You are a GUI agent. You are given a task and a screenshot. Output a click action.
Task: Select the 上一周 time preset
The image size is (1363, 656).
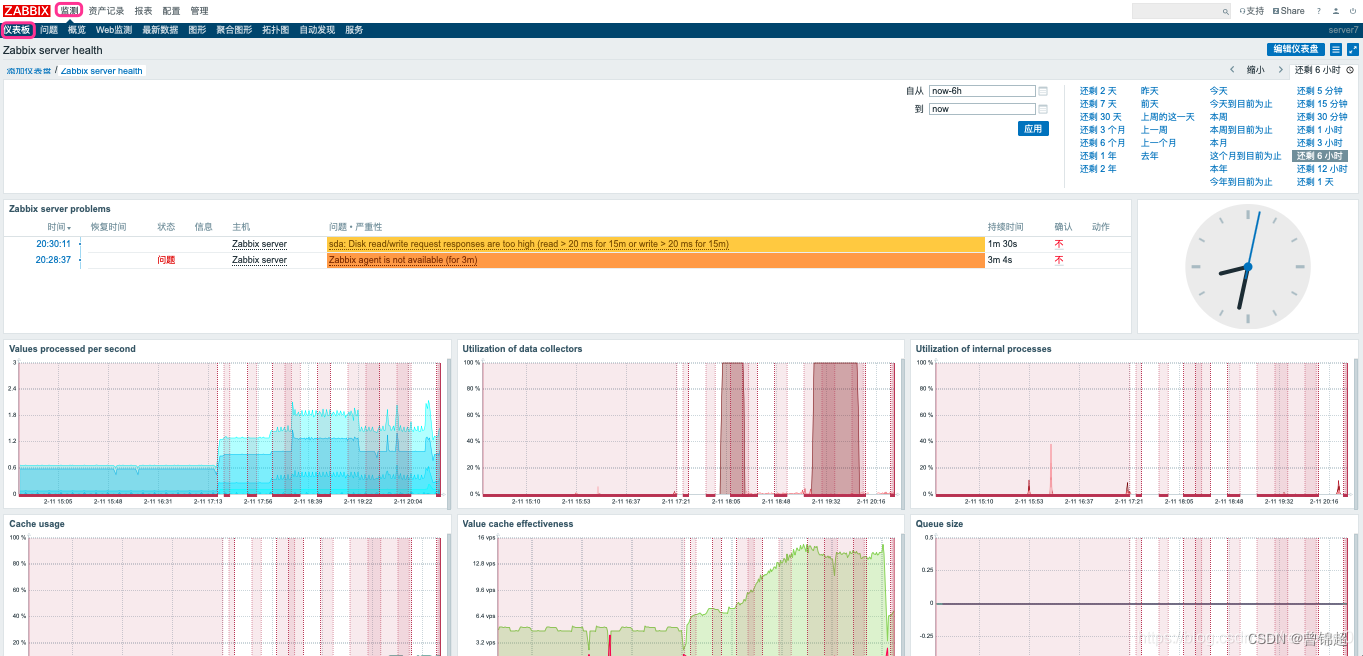pyautogui.click(x=1154, y=130)
